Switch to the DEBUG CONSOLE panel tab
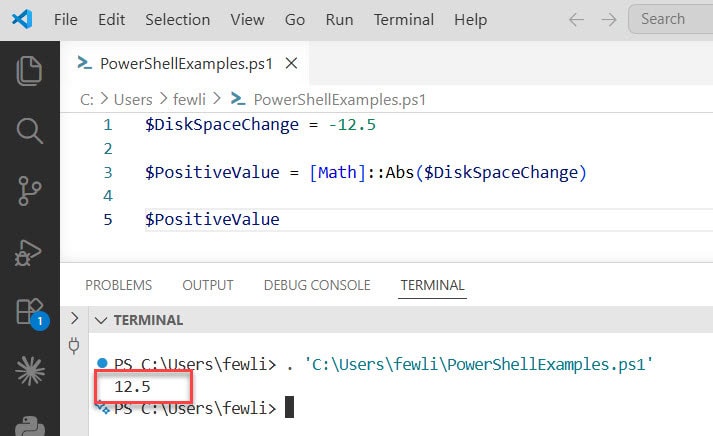Image resolution: width=713 pixels, height=436 pixels. pyautogui.click(x=317, y=285)
